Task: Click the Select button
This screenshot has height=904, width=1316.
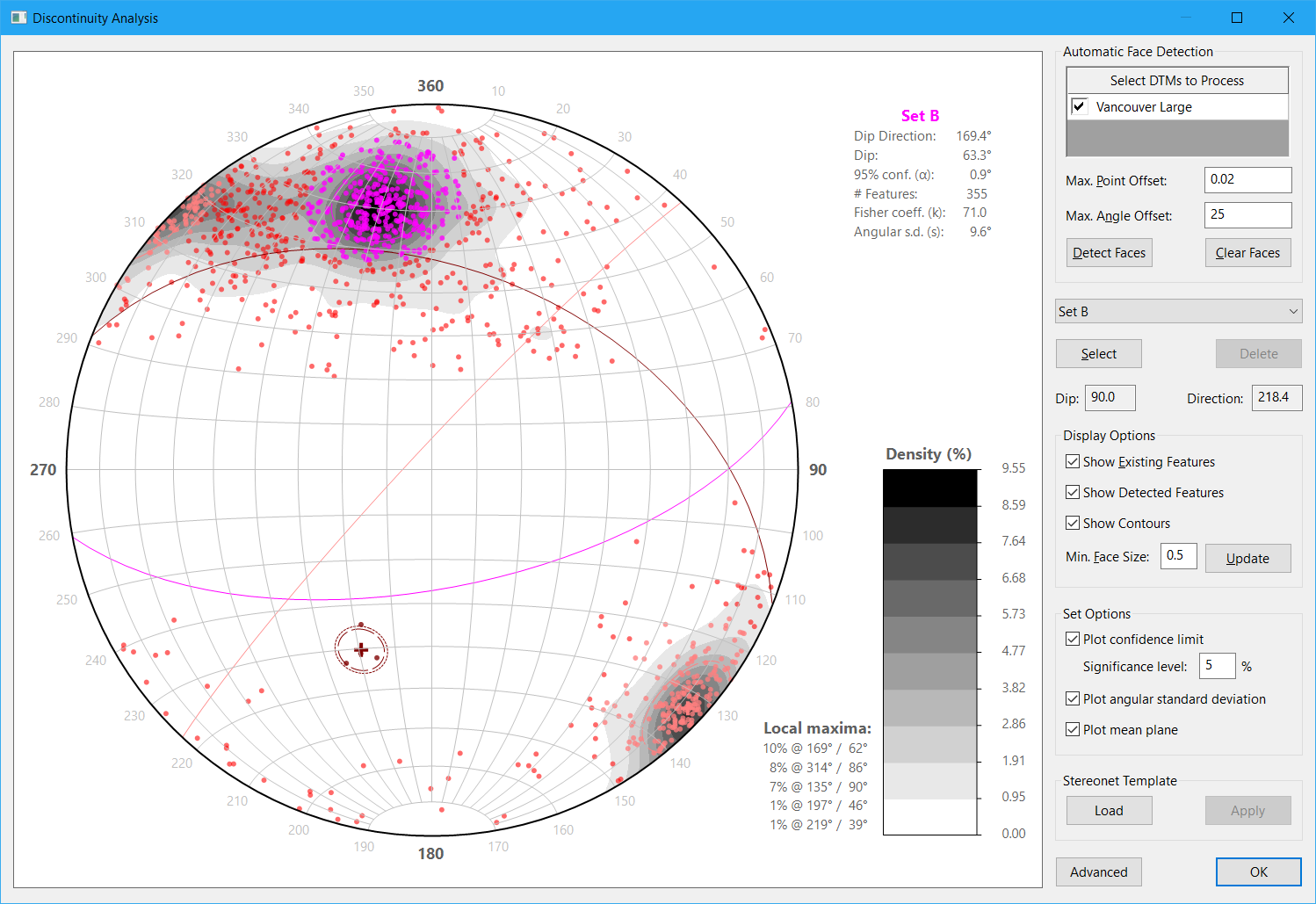Action: click(x=1098, y=353)
